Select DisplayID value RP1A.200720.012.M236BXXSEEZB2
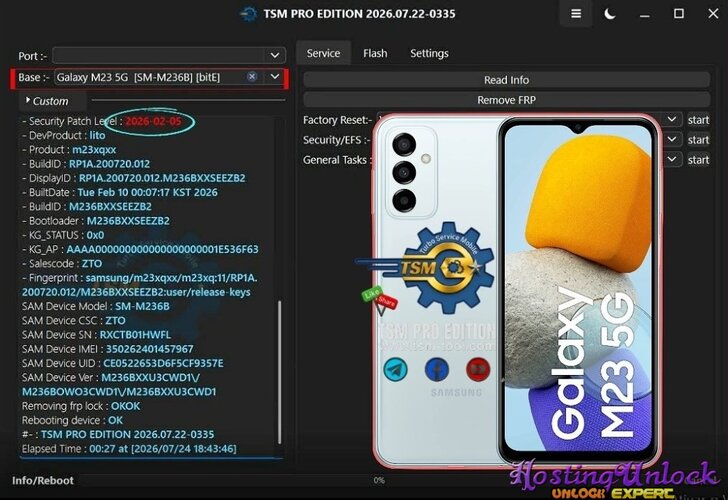The image size is (728, 500). 162,178
